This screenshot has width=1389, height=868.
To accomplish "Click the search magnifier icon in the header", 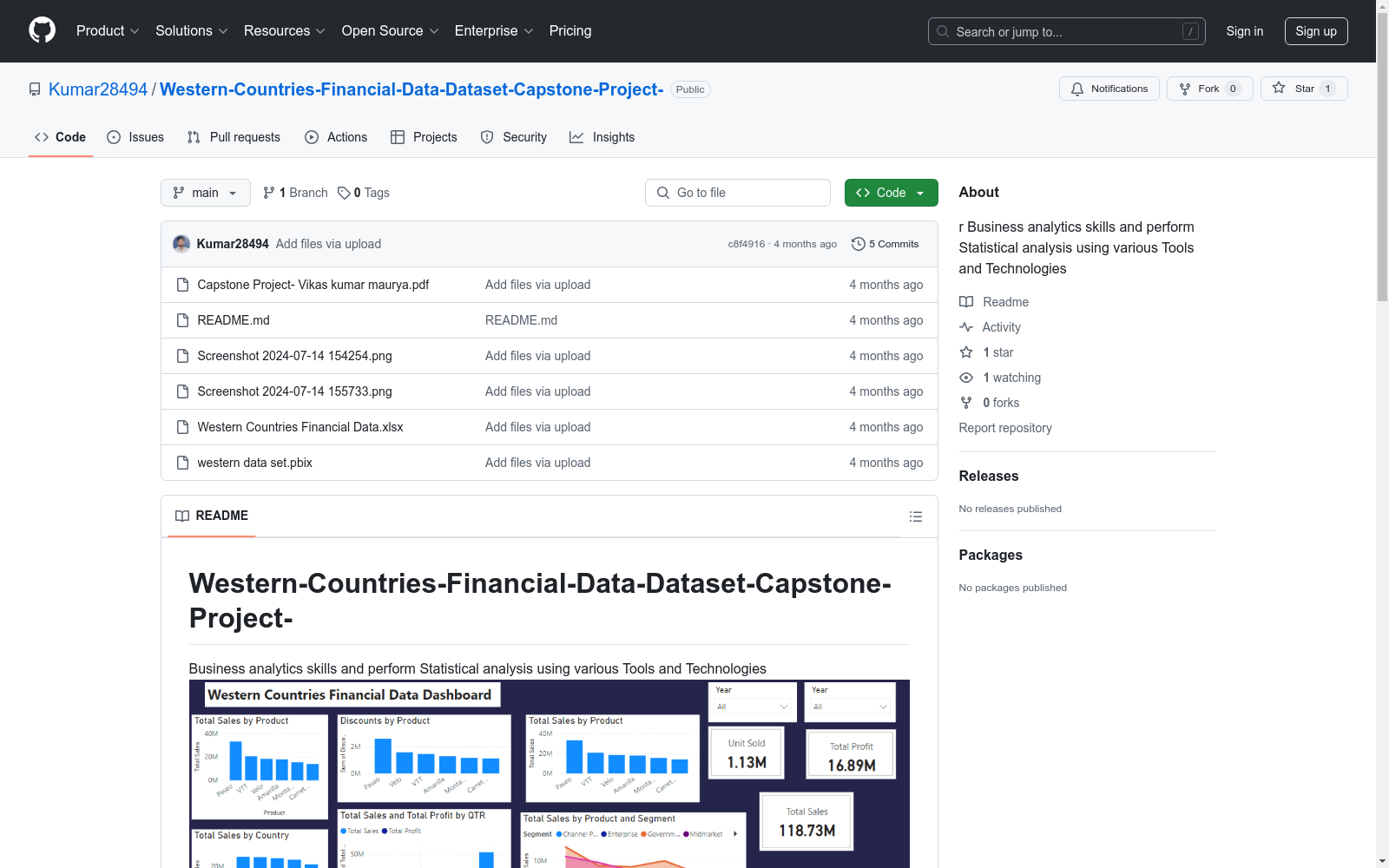I will 943,31.
